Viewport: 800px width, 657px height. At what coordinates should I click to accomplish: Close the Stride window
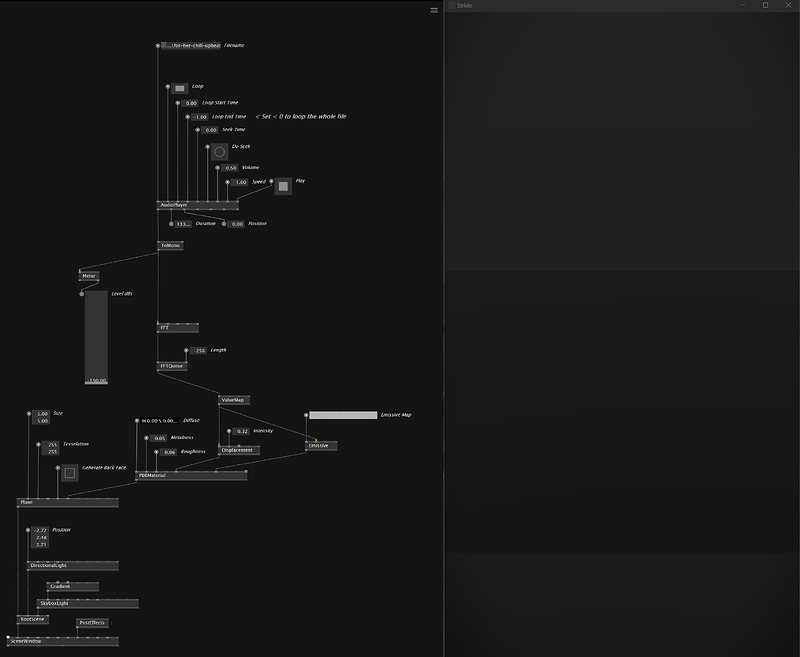788,5
